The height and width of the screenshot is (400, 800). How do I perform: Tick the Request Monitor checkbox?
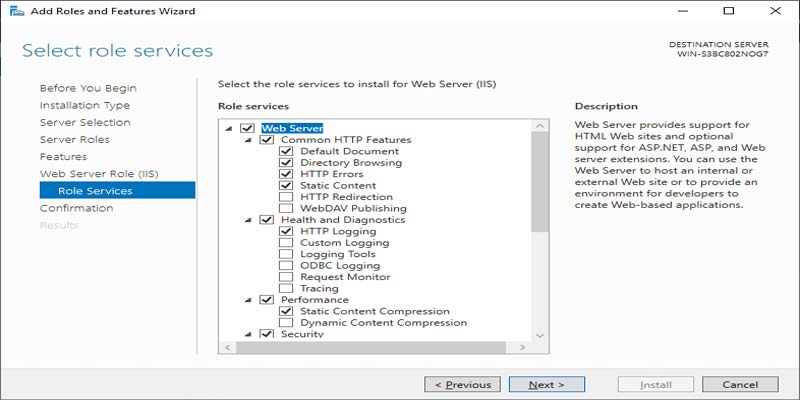pos(286,277)
